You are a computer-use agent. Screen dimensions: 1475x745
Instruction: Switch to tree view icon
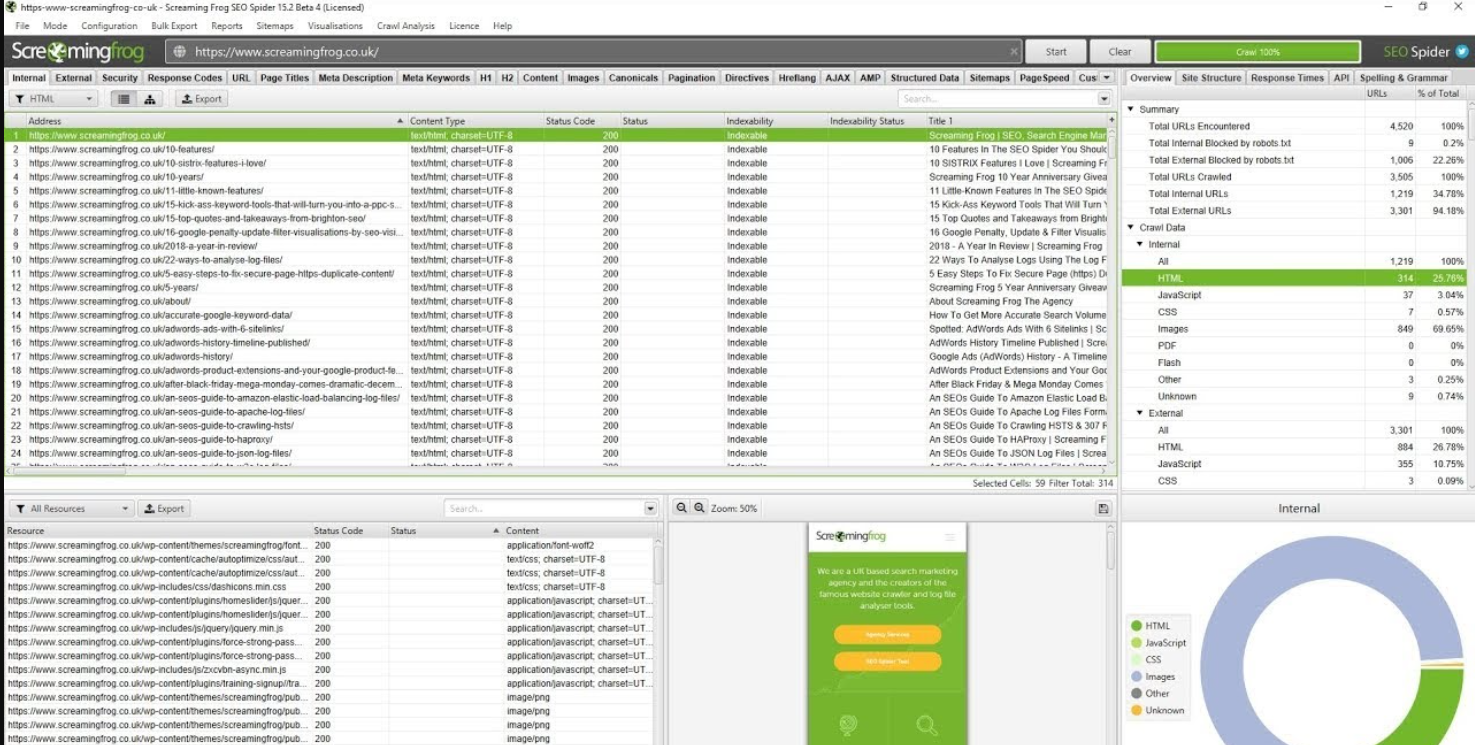point(150,99)
